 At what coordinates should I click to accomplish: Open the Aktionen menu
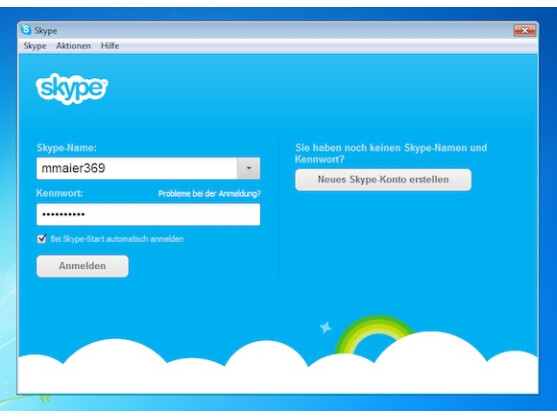tap(73, 46)
